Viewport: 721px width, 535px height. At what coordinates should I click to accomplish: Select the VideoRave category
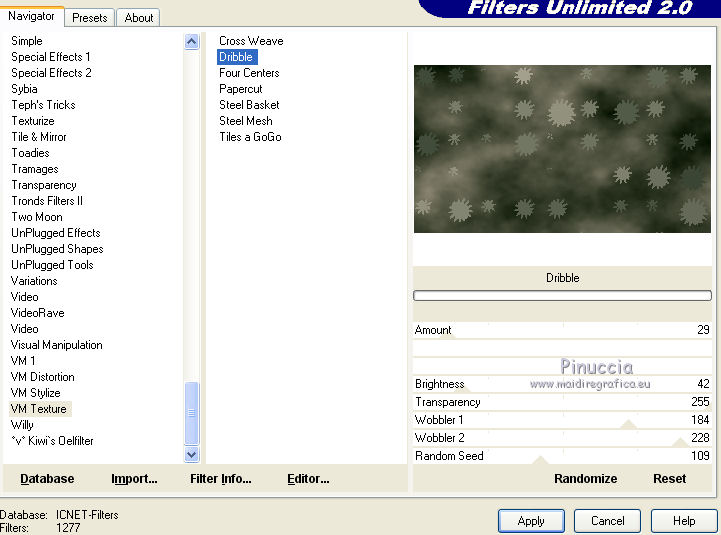click(37, 313)
